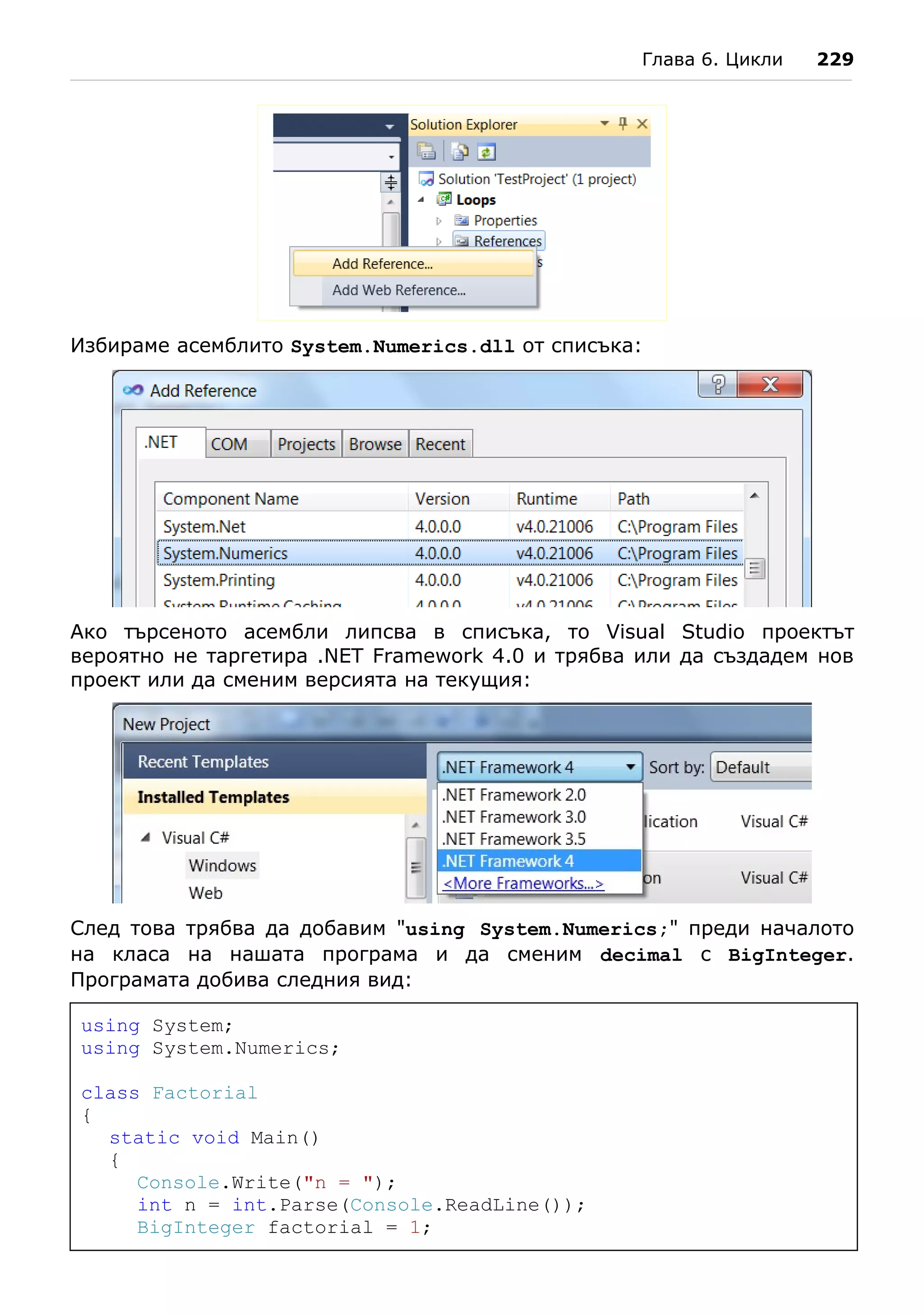Switch to the .NET tab
Screen dimensions: 924x1315
[x=171, y=442]
